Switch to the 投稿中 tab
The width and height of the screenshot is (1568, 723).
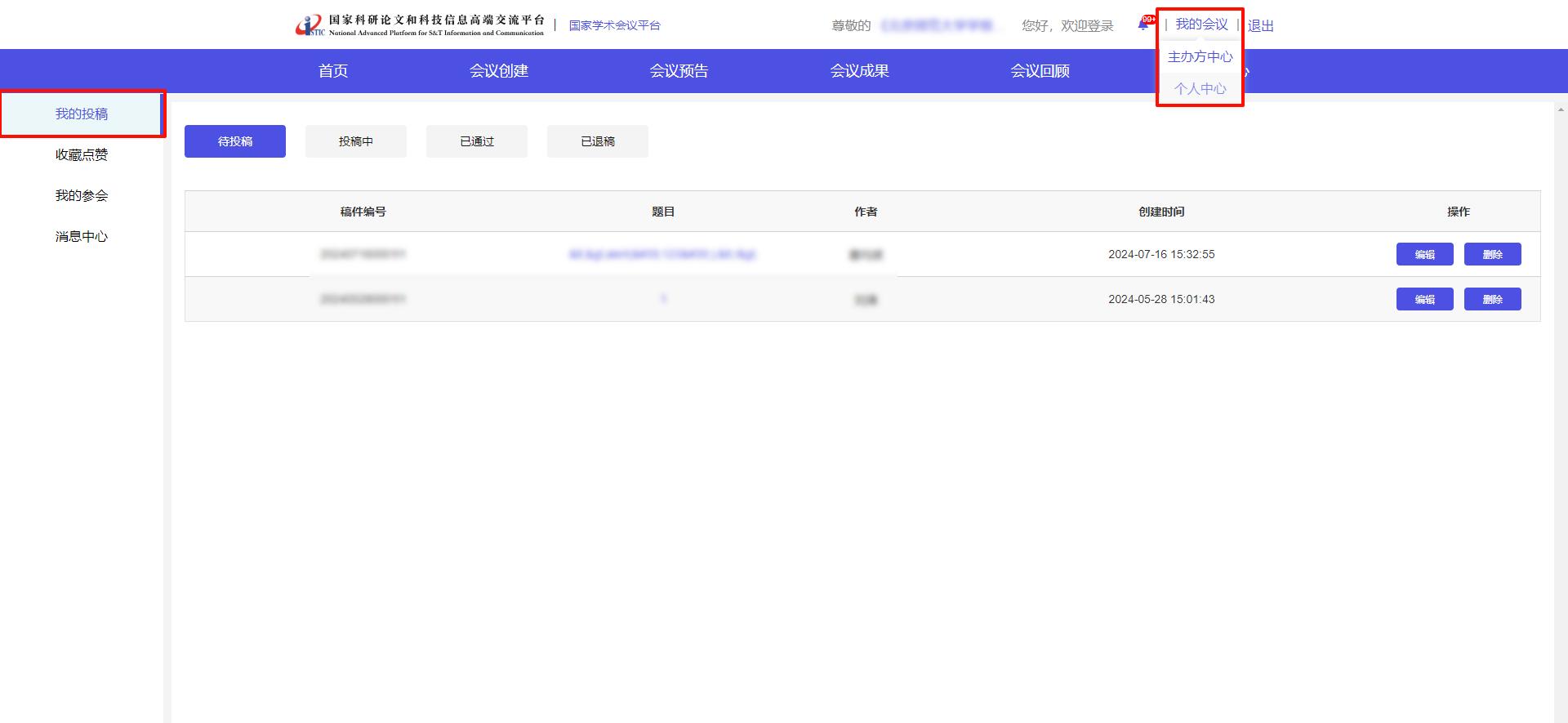tap(356, 141)
